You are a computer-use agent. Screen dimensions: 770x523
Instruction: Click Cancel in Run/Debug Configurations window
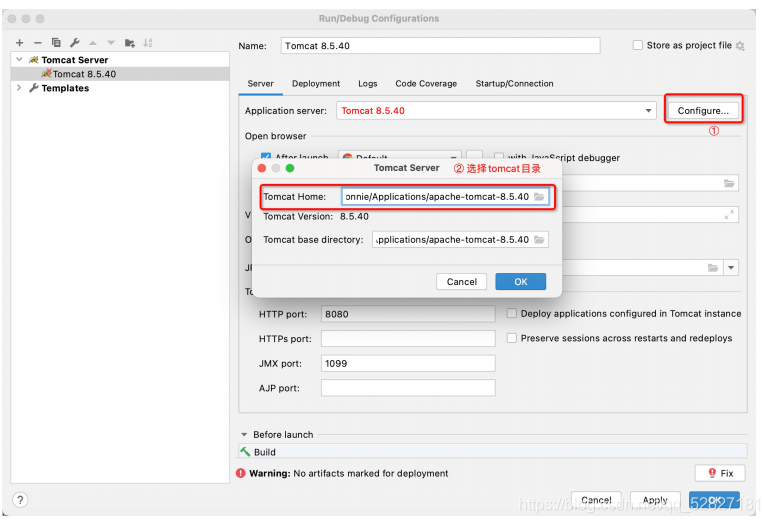pyautogui.click(x=596, y=500)
